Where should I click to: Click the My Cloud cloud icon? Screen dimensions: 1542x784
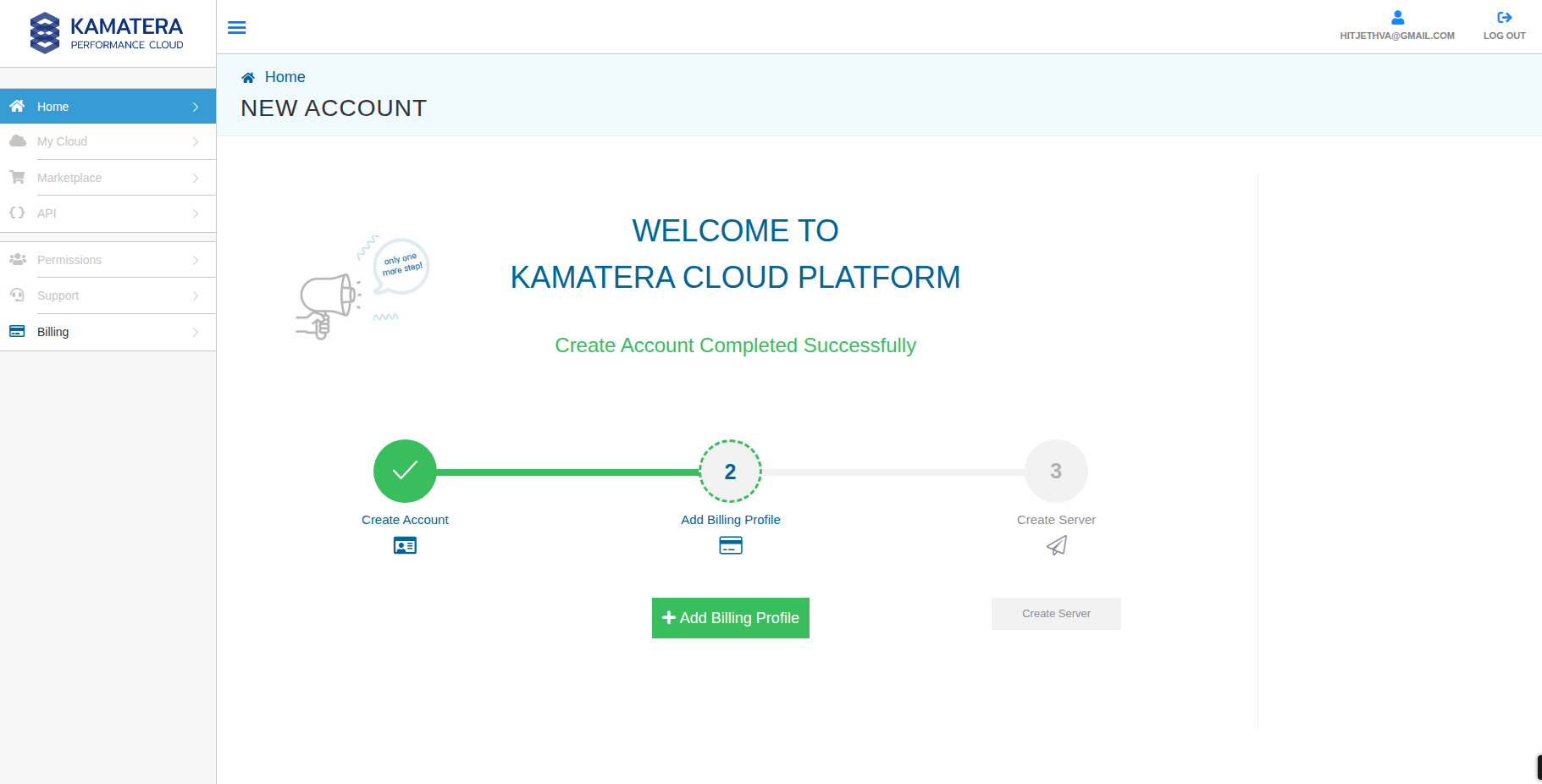(x=17, y=141)
